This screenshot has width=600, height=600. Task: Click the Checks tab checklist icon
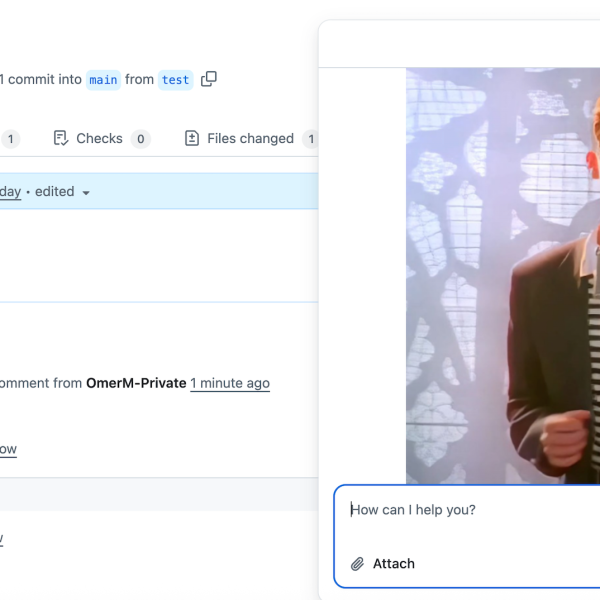point(61,139)
